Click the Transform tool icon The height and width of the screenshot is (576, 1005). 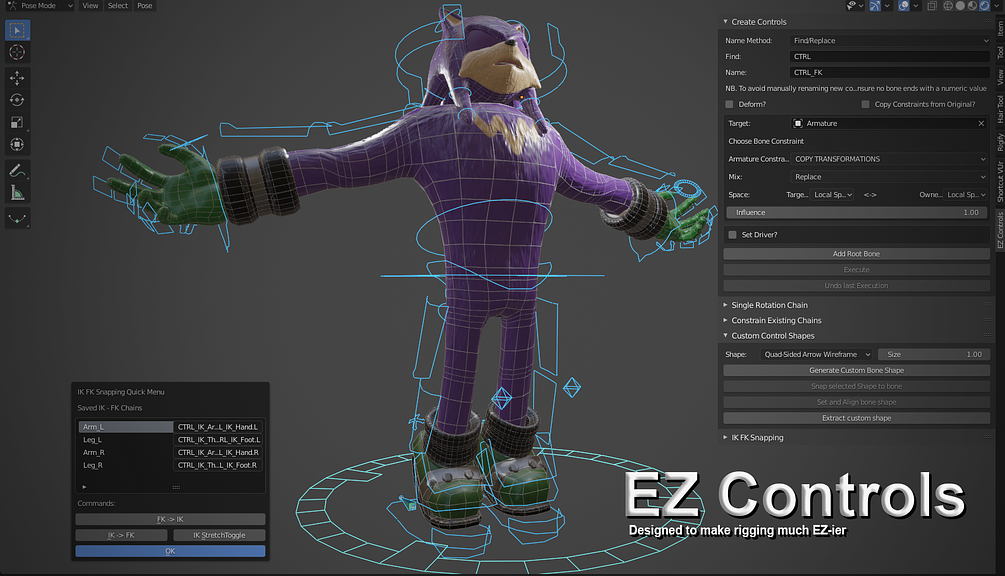click(x=17, y=144)
